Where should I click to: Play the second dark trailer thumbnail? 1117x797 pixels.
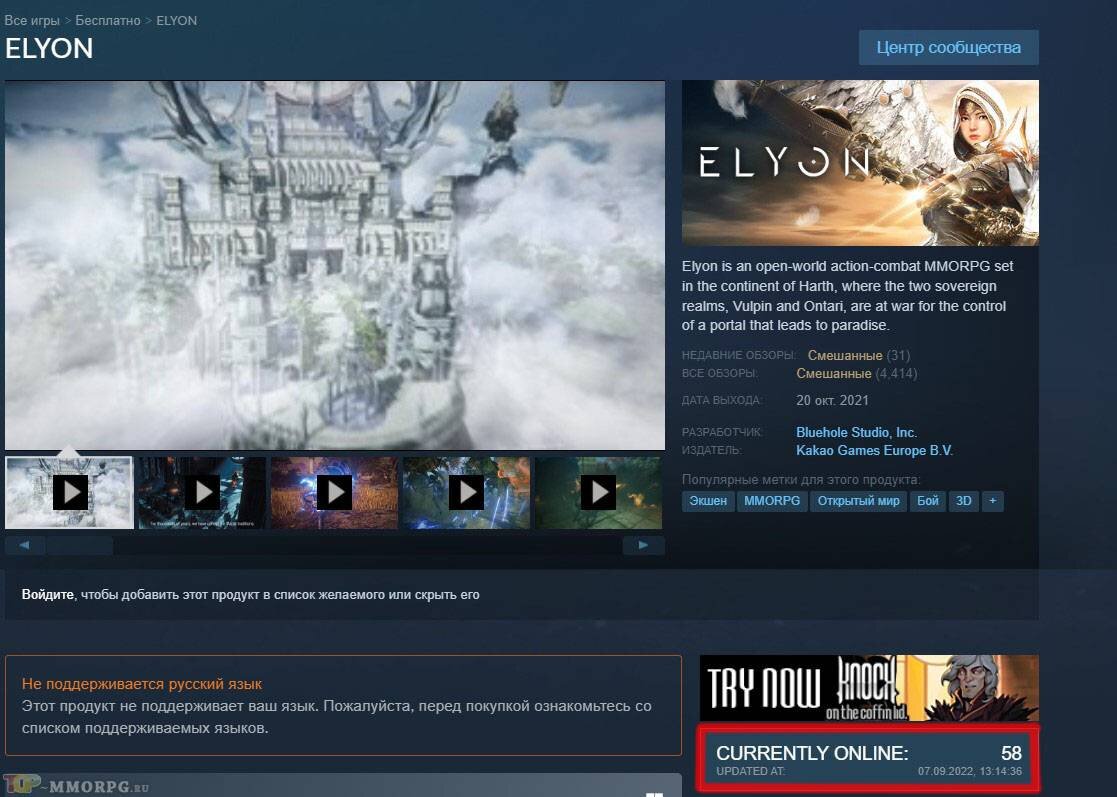pos(202,493)
